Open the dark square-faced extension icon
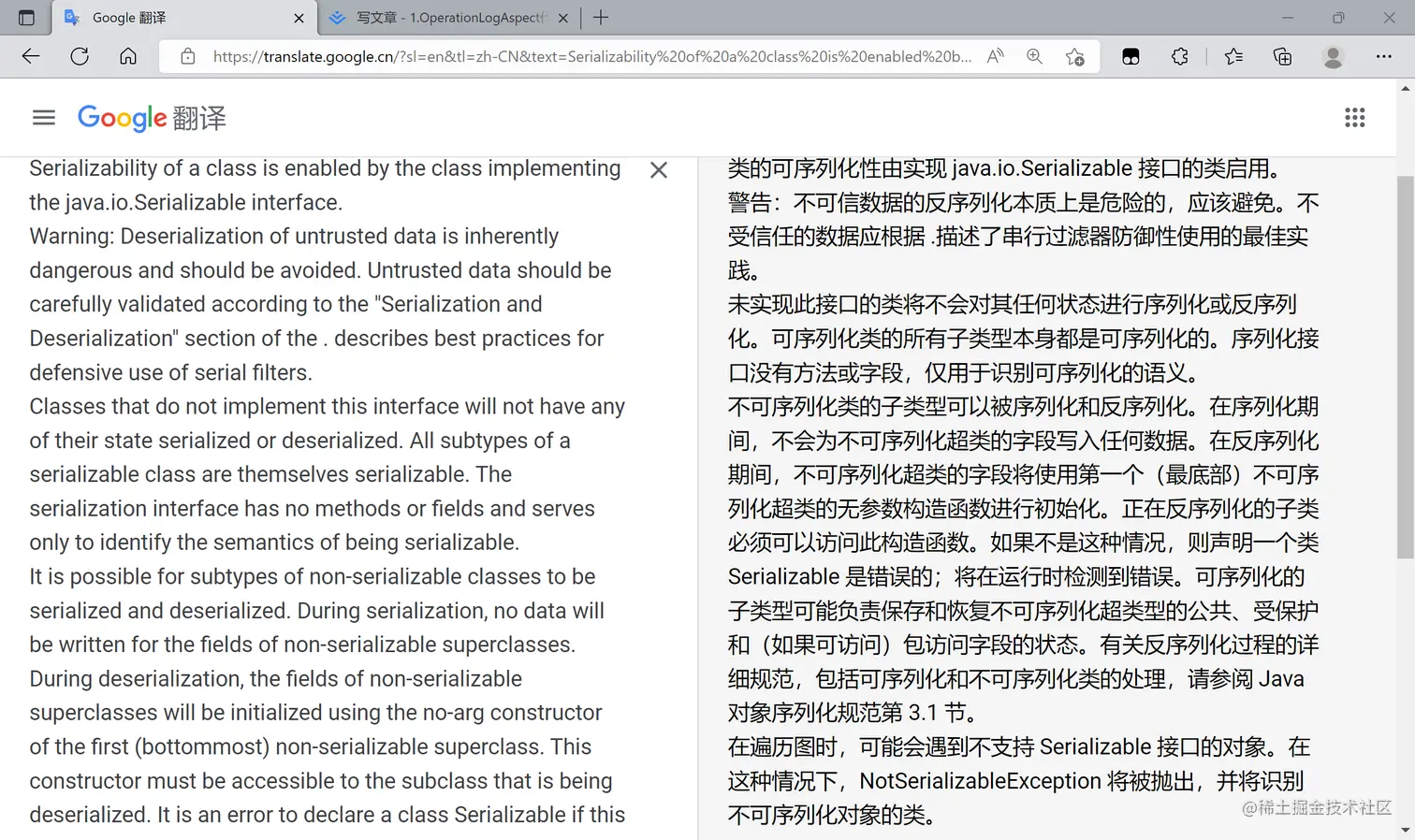 (1131, 57)
